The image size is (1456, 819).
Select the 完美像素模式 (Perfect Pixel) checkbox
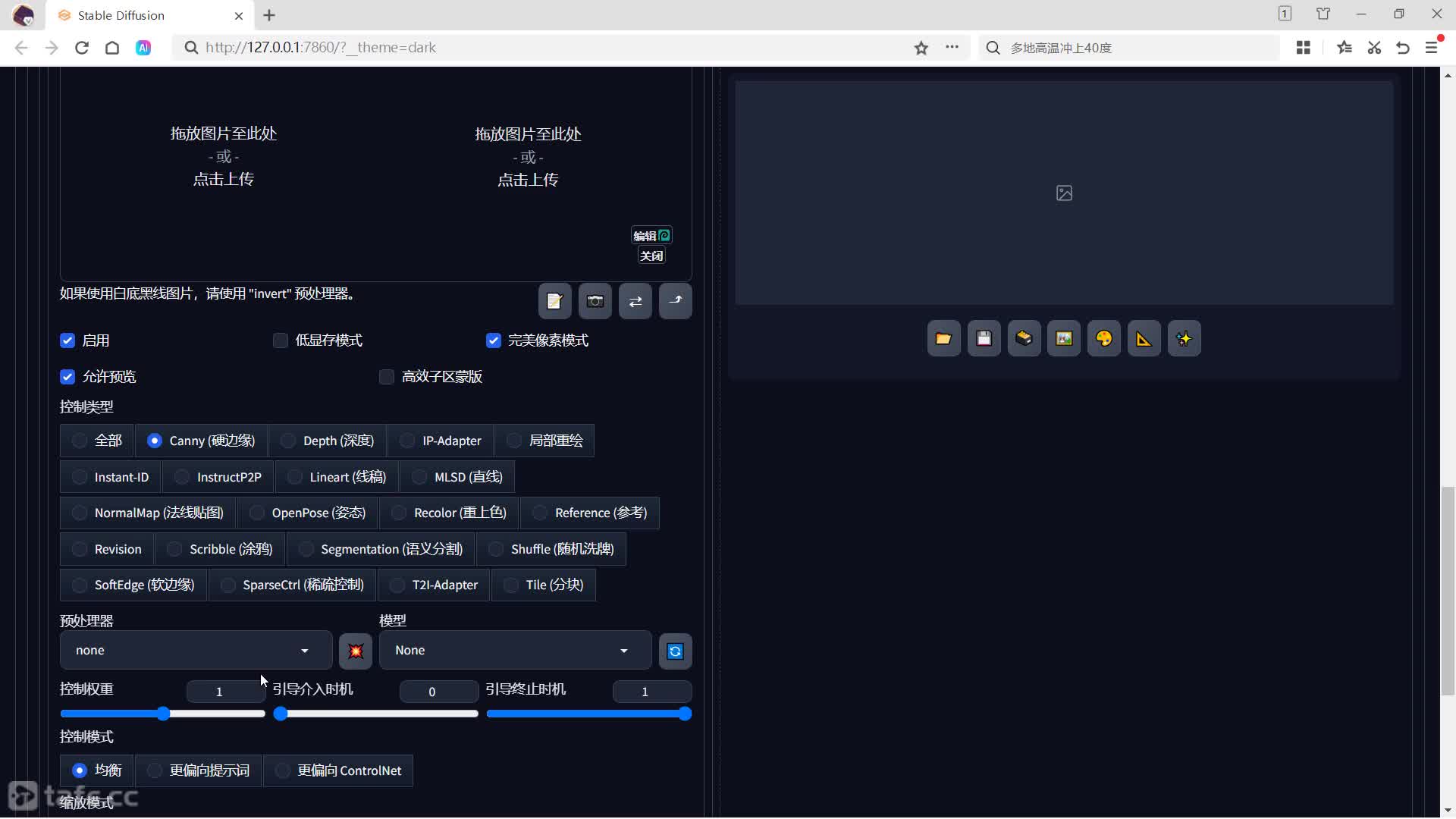tap(493, 340)
